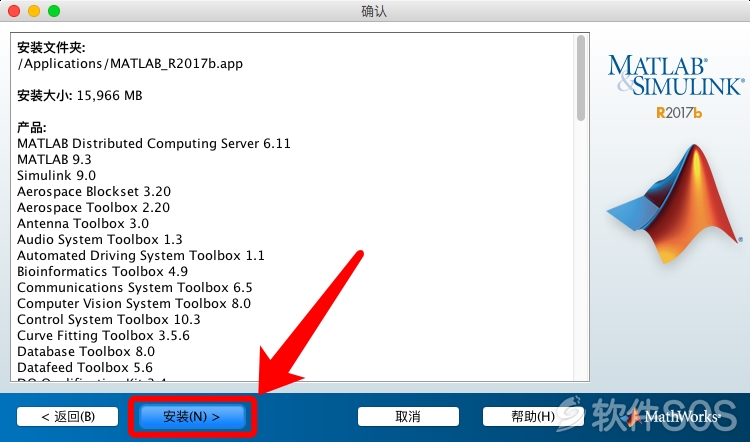The height and width of the screenshot is (442, 750).
Task: Click the 确认 window title
Action: pyautogui.click(x=374, y=11)
